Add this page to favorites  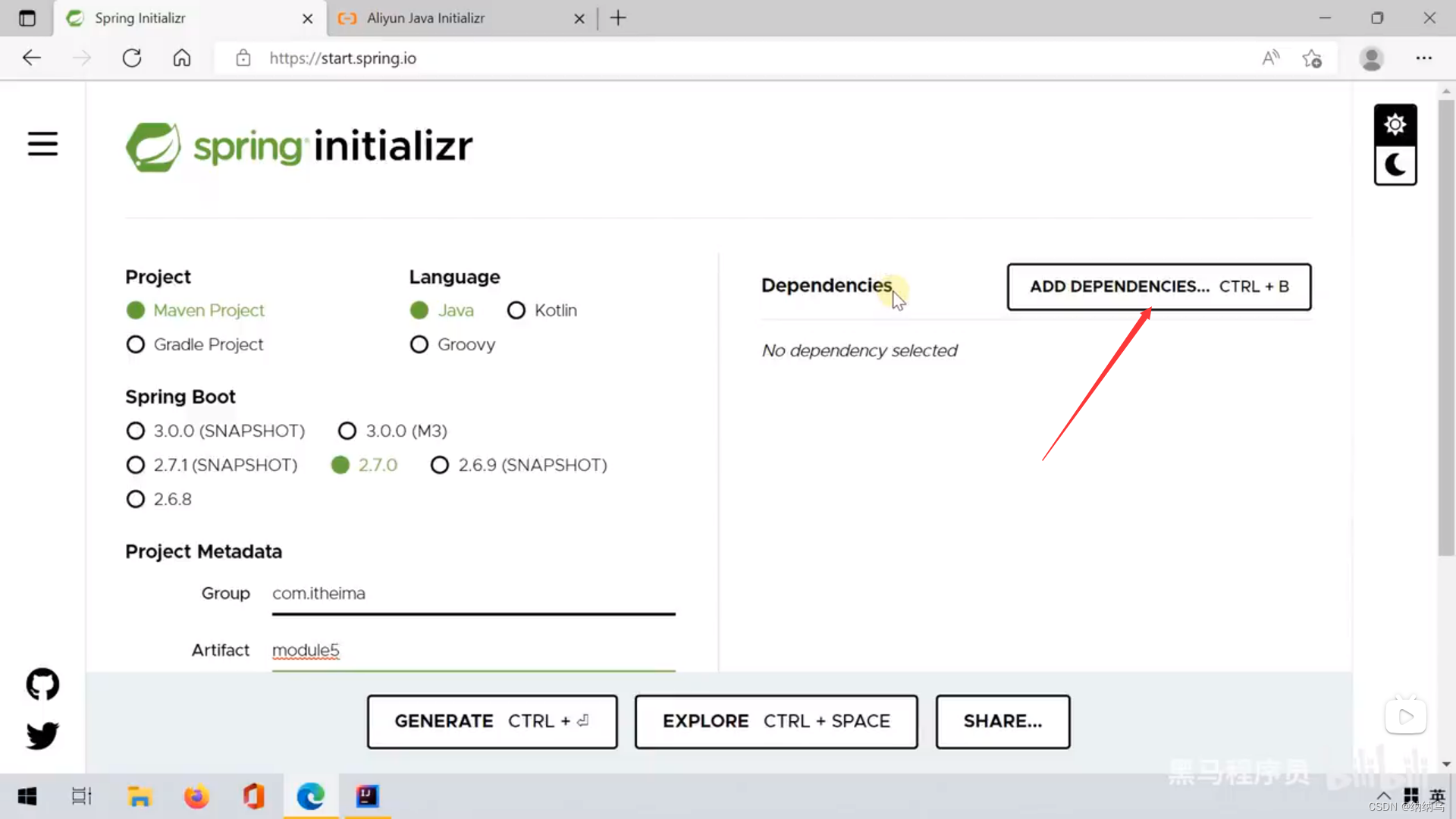coord(1312,58)
